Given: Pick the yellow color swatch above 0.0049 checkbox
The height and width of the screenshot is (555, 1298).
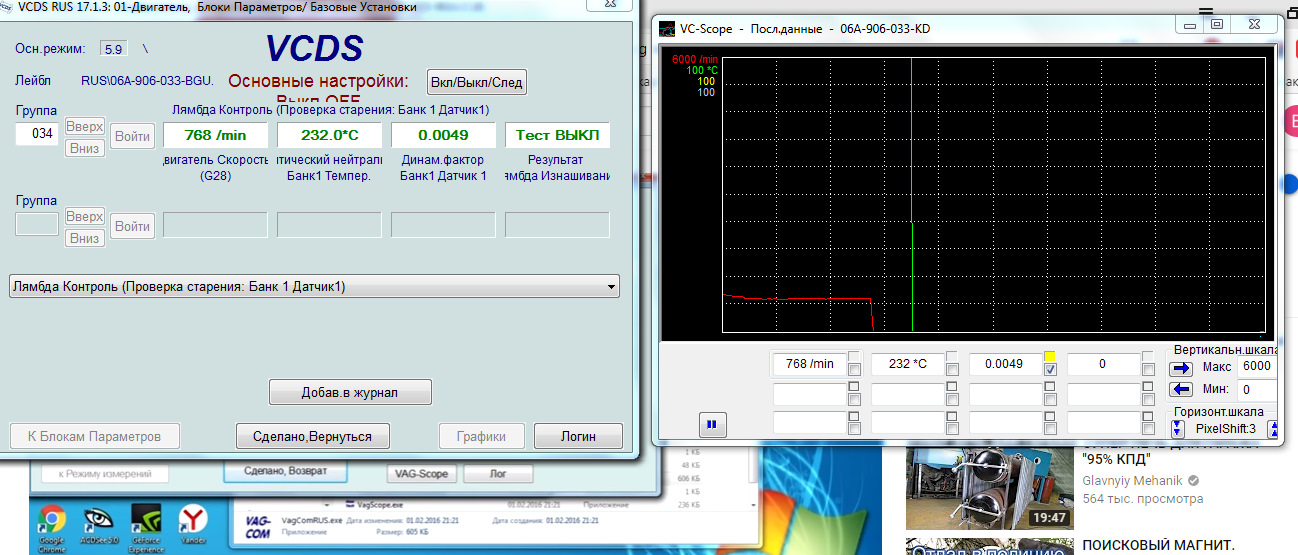Looking at the screenshot, I should [x=1050, y=356].
